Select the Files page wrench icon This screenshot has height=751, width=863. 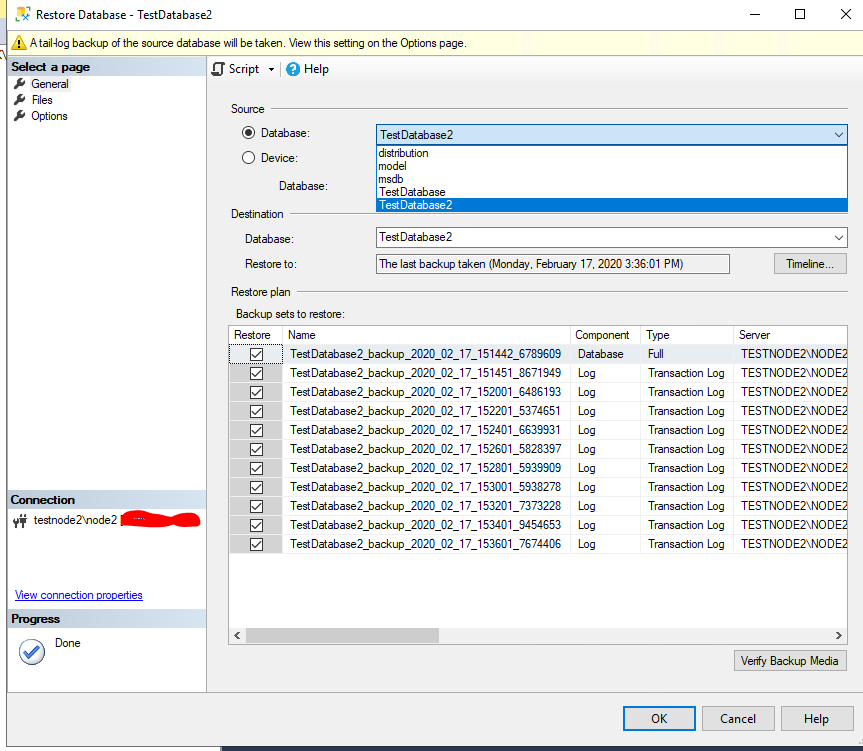pyautogui.click(x=20, y=100)
